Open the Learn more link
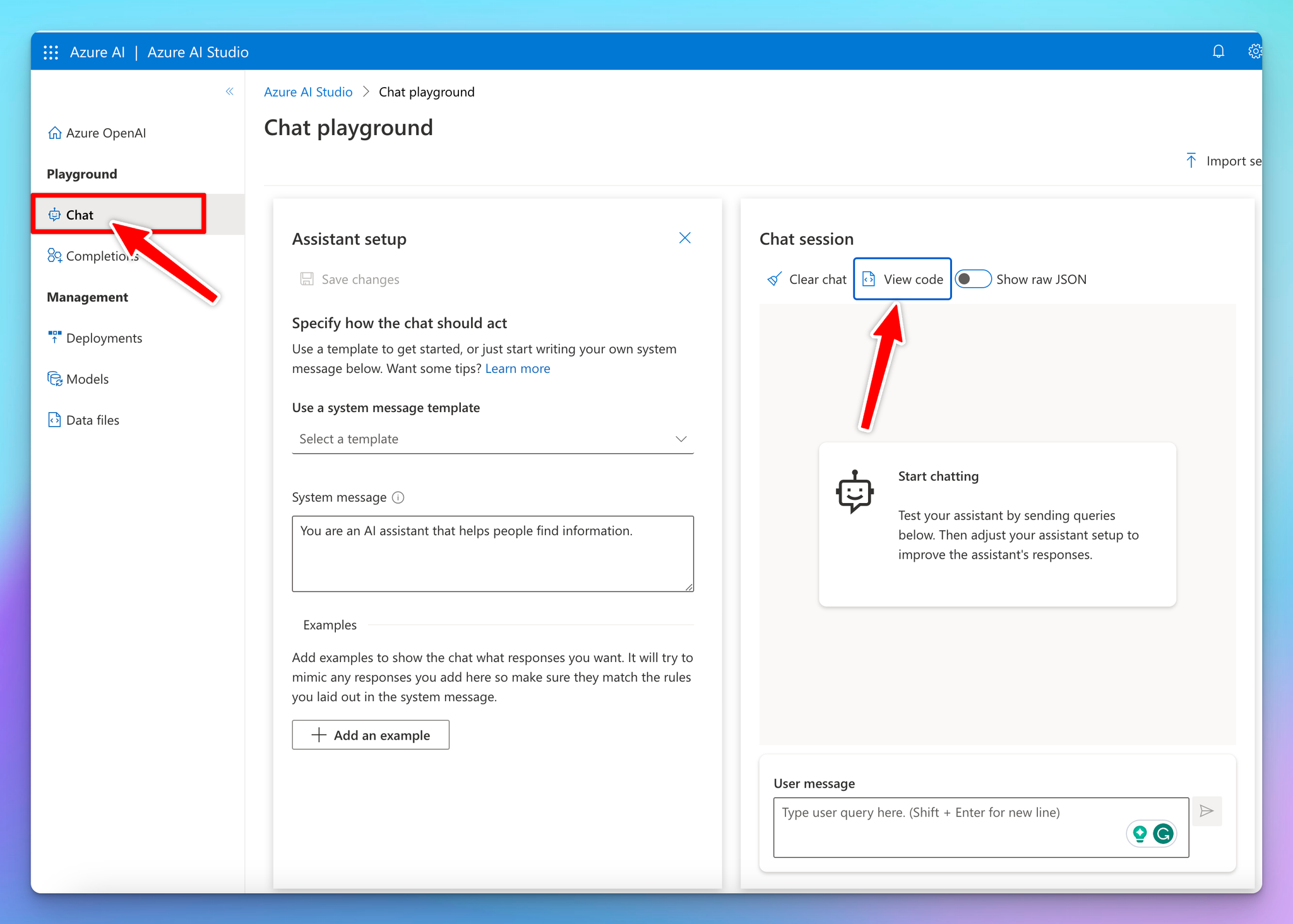Screen dimensions: 1293x924 [x=517, y=368]
